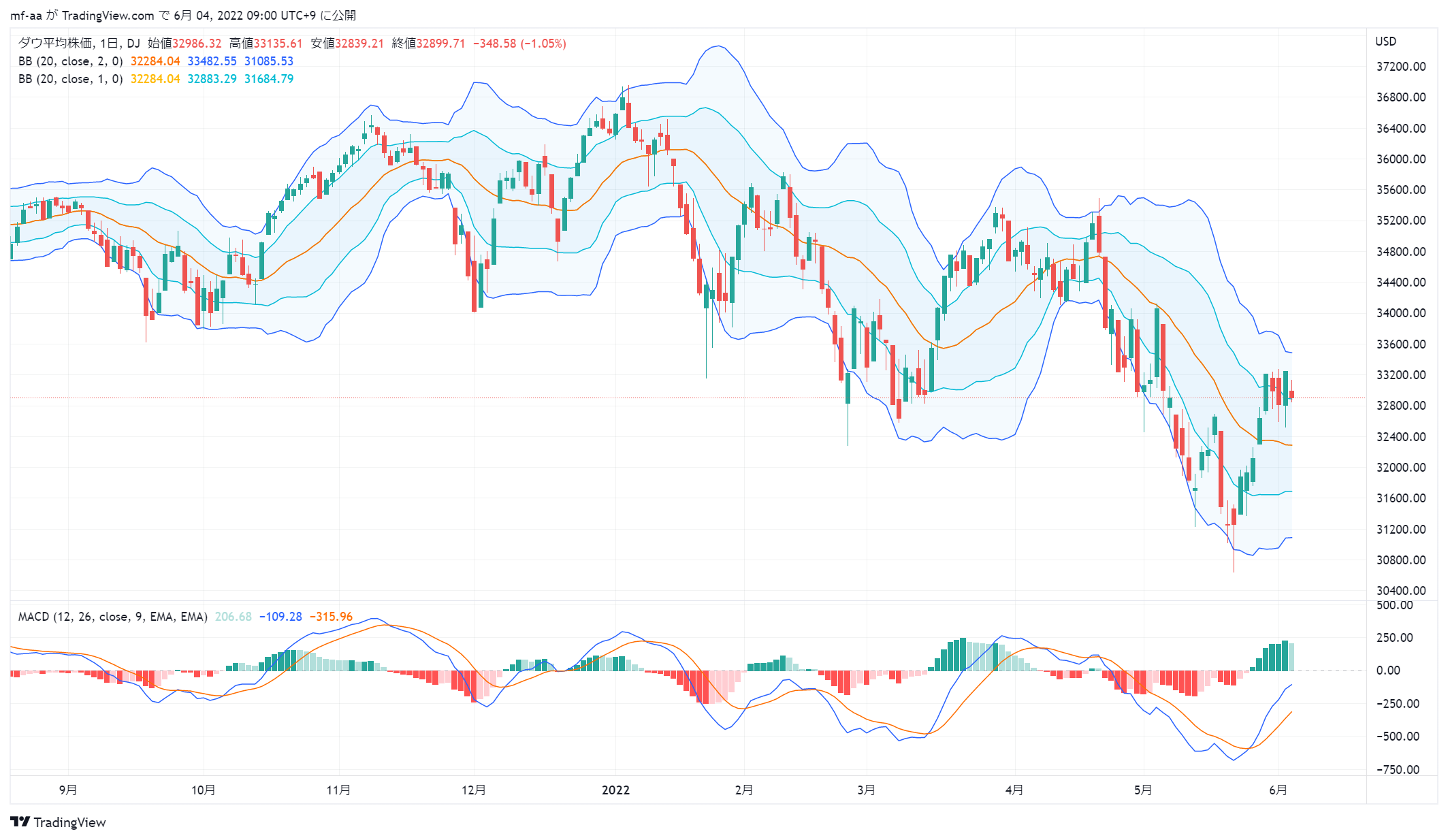Click the −750.00 MACD scale label

pyautogui.click(x=1398, y=770)
